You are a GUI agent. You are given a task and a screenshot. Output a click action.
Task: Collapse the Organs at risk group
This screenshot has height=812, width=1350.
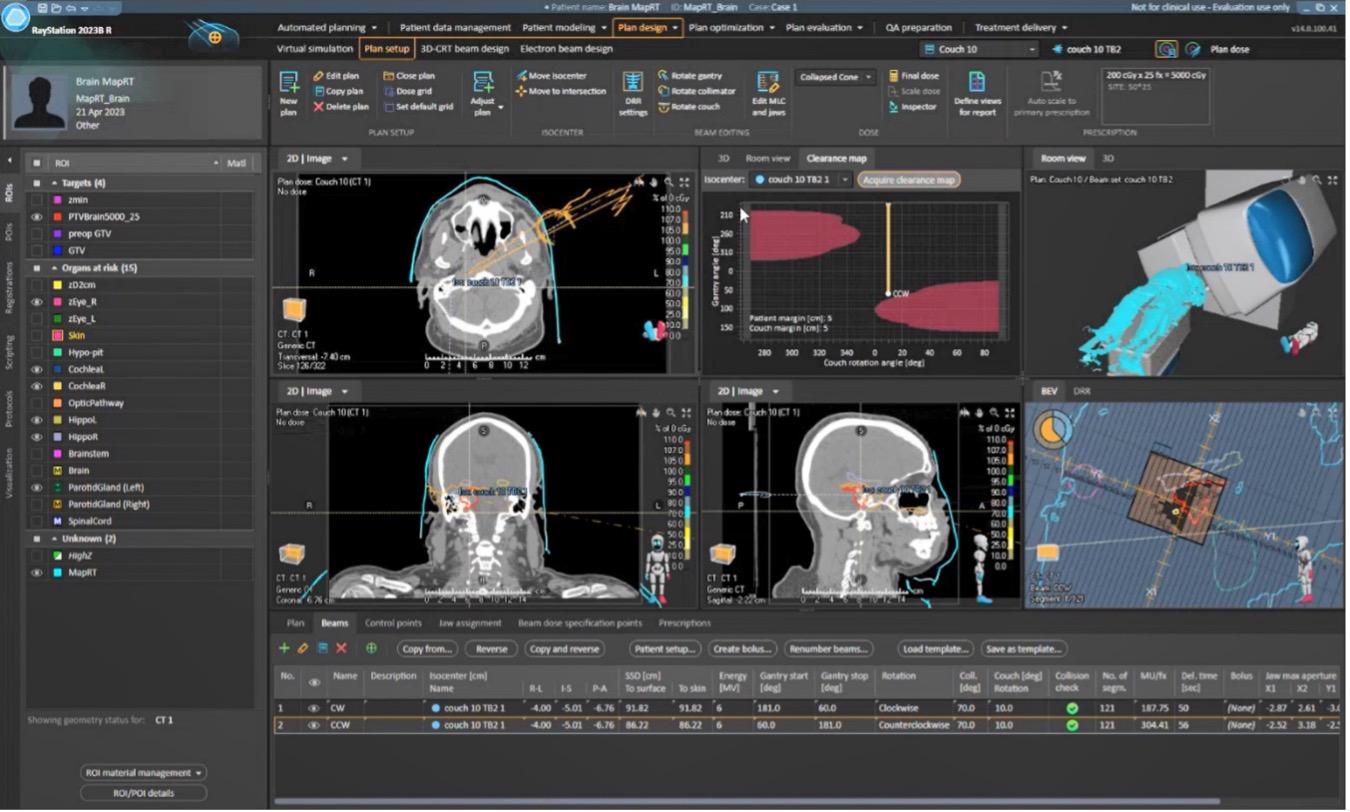(55, 267)
